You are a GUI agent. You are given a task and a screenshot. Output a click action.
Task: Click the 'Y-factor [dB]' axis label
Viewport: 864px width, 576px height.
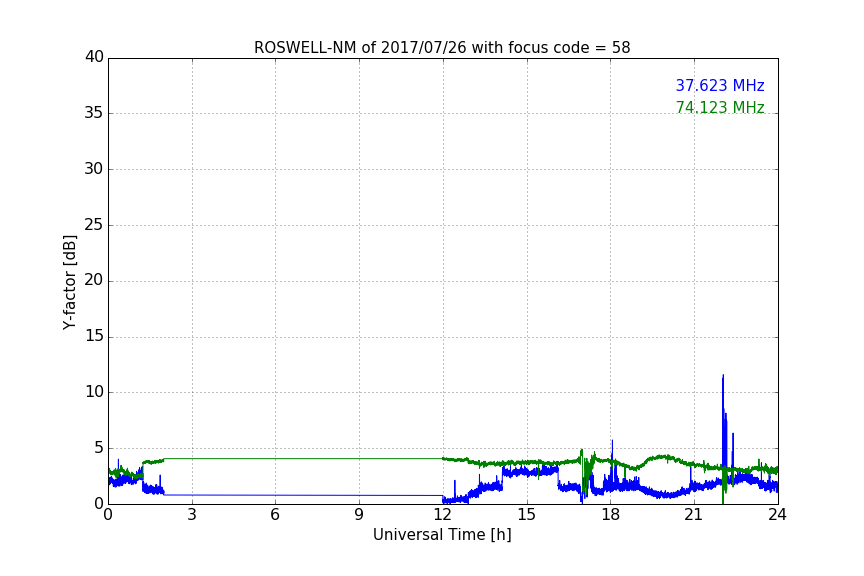tap(69, 282)
